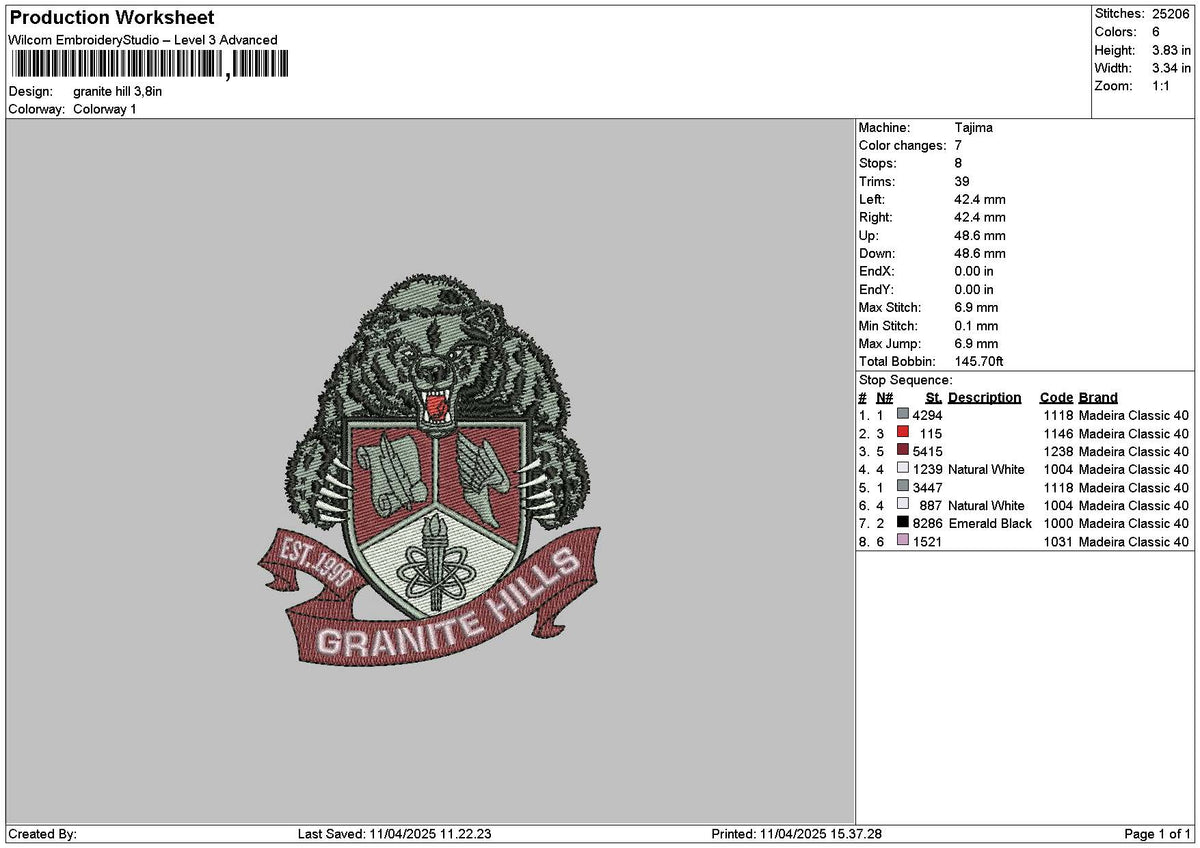
Task: Click the Machine value Tajima
Action: coord(974,128)
